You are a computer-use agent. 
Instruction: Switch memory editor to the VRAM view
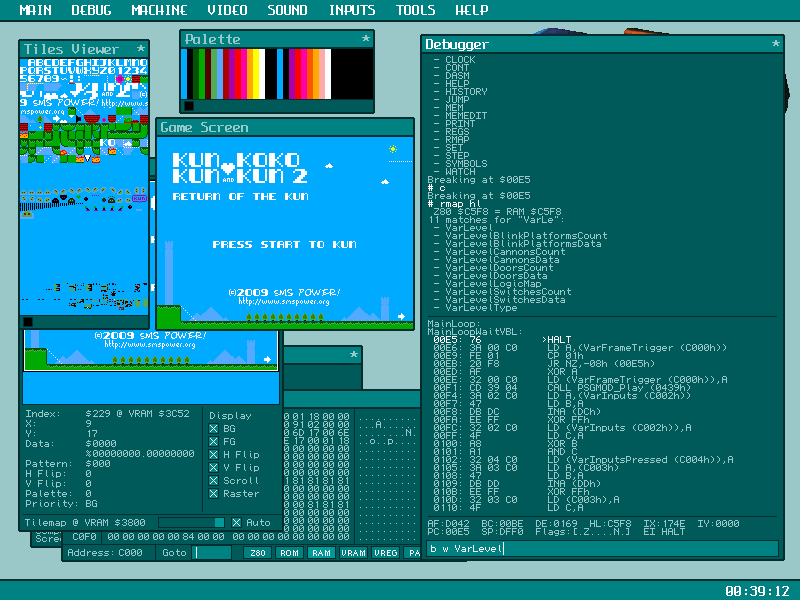coord(353,553)
